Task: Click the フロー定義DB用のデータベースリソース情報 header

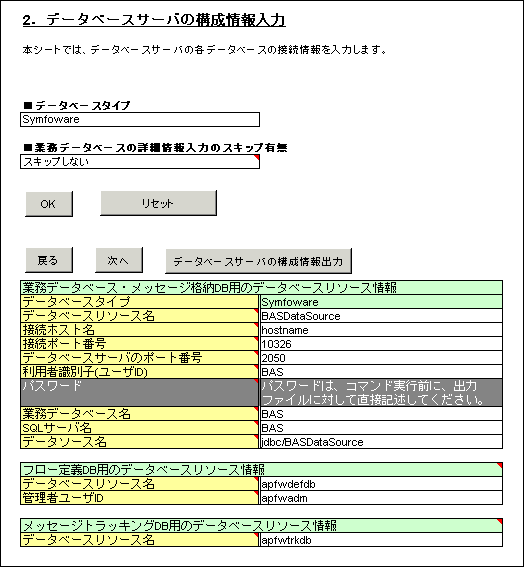Action: pos(261,470)
